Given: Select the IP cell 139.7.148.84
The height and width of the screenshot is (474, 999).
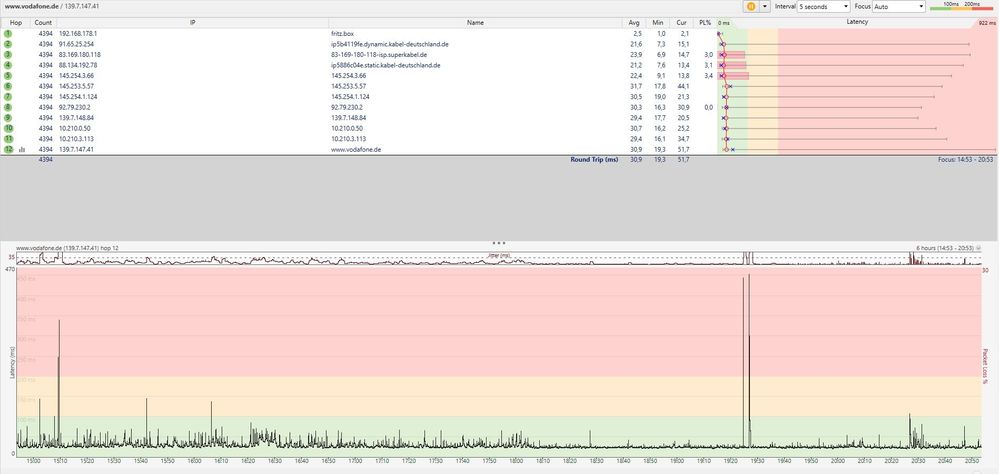Looking at the screenshot, I should click(x=76, y=118).
